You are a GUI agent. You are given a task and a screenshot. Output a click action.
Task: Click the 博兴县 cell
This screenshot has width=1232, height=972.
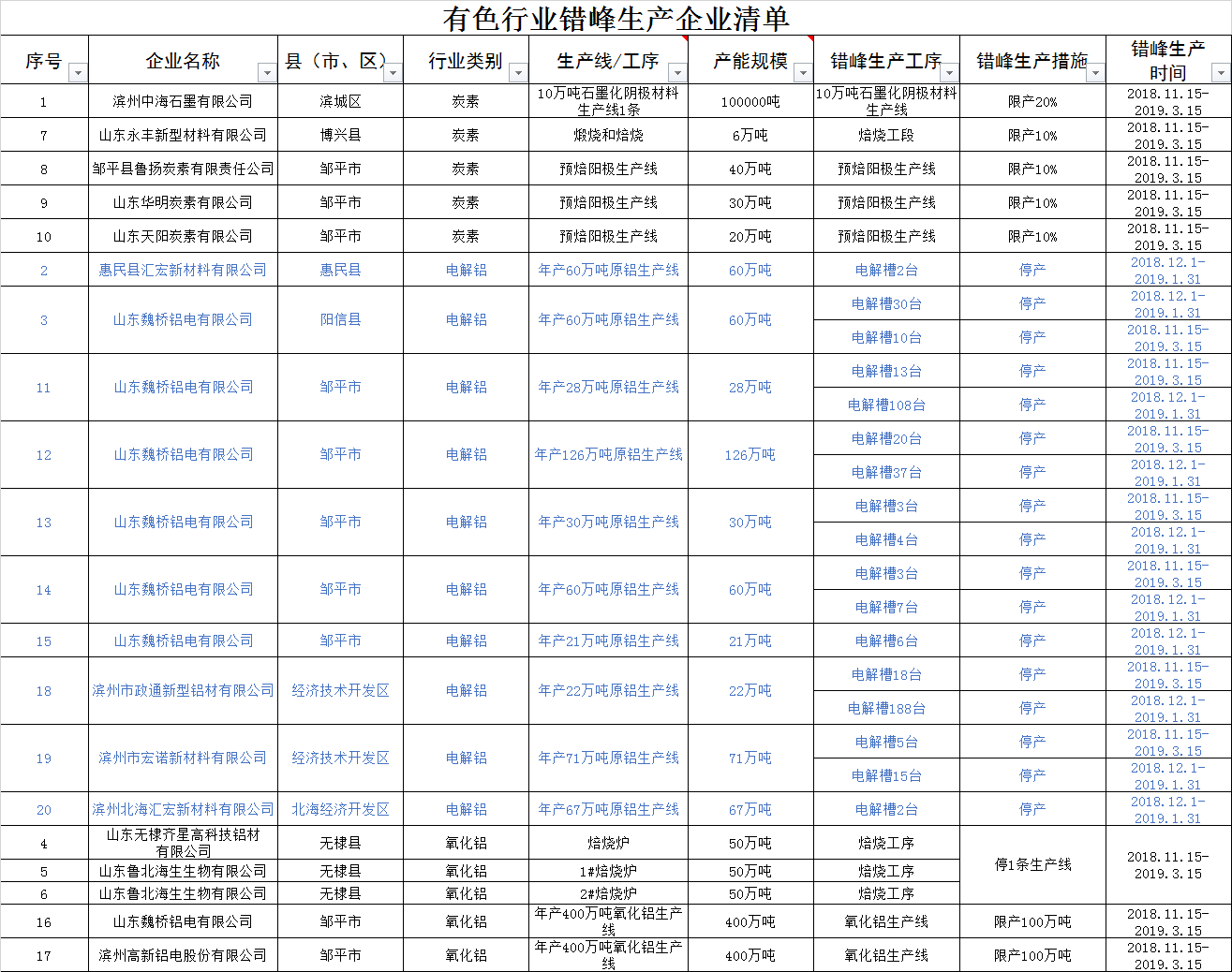(x=340, y=135)
